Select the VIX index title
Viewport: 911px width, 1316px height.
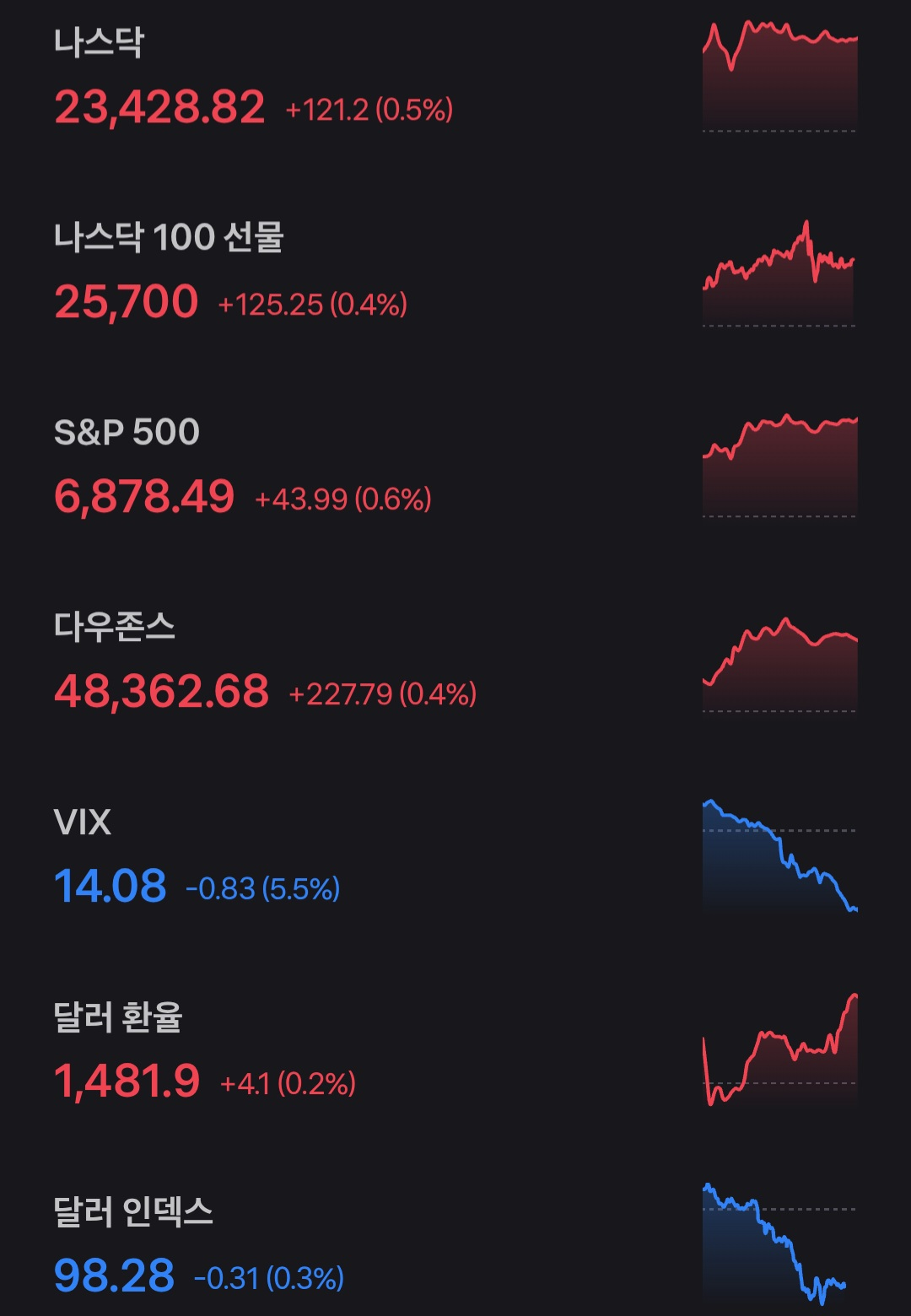83,822
